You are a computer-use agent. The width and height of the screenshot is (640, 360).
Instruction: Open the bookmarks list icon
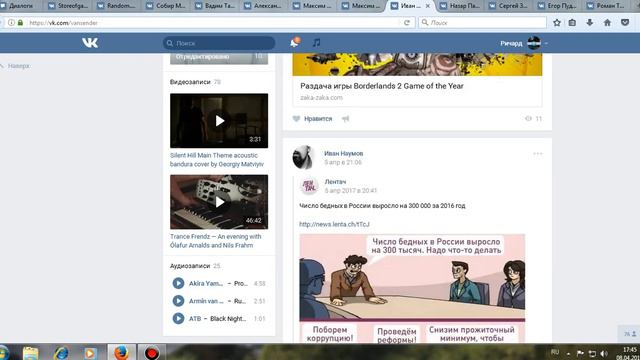572,23
